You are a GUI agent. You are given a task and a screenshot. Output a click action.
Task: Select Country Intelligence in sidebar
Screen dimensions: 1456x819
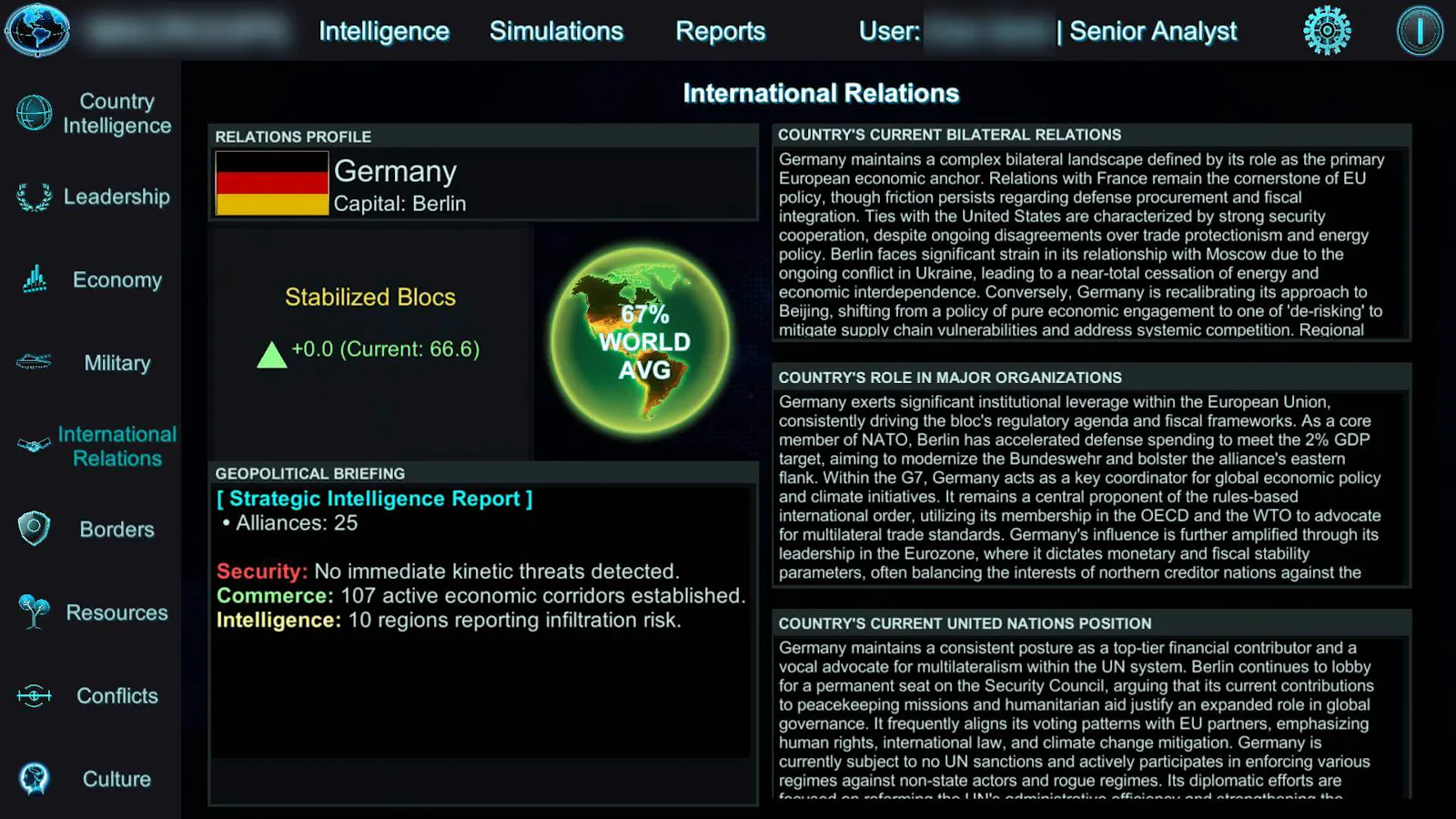[116, 114]
